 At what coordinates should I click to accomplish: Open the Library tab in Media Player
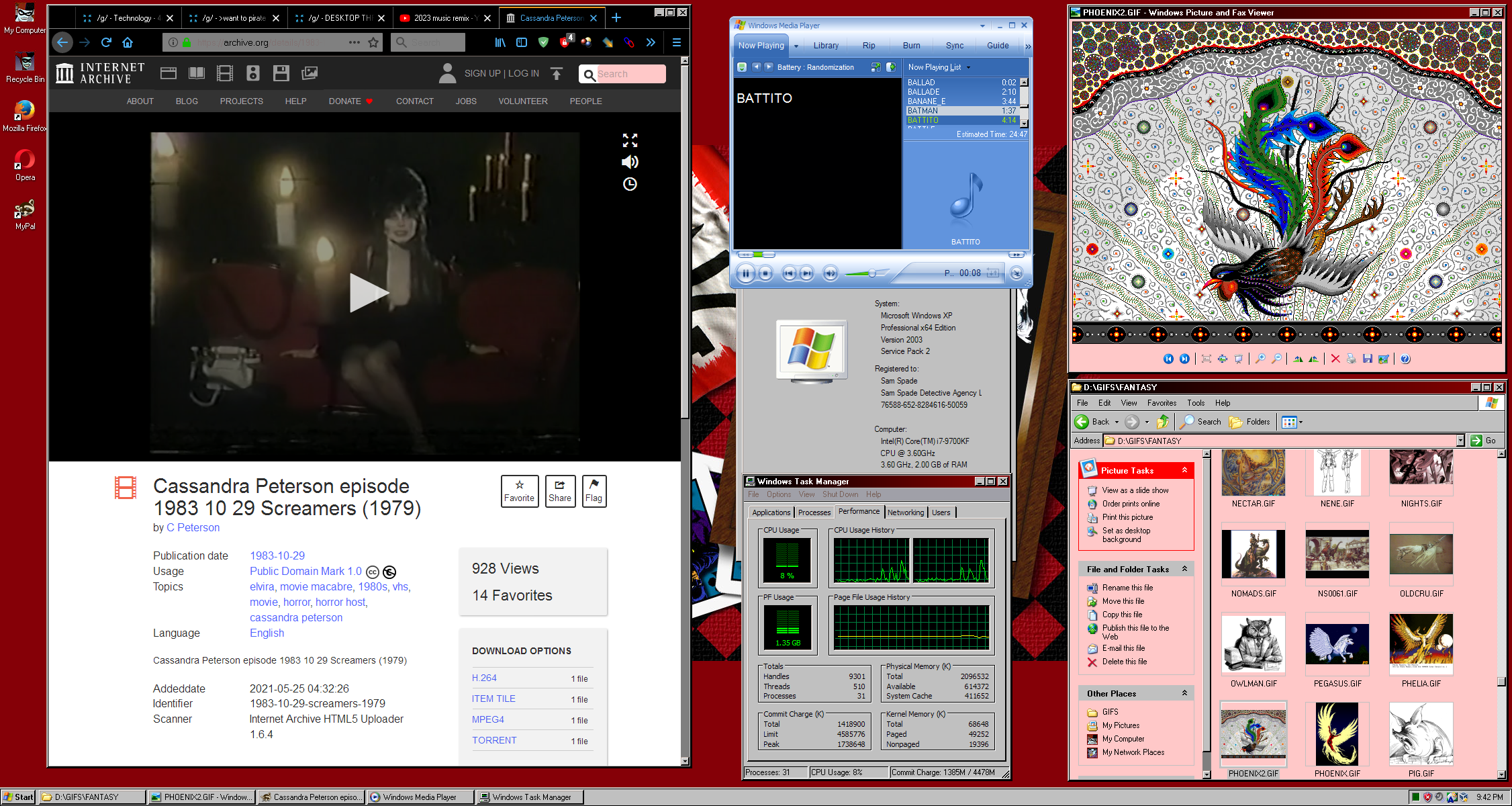coord(826,46)
